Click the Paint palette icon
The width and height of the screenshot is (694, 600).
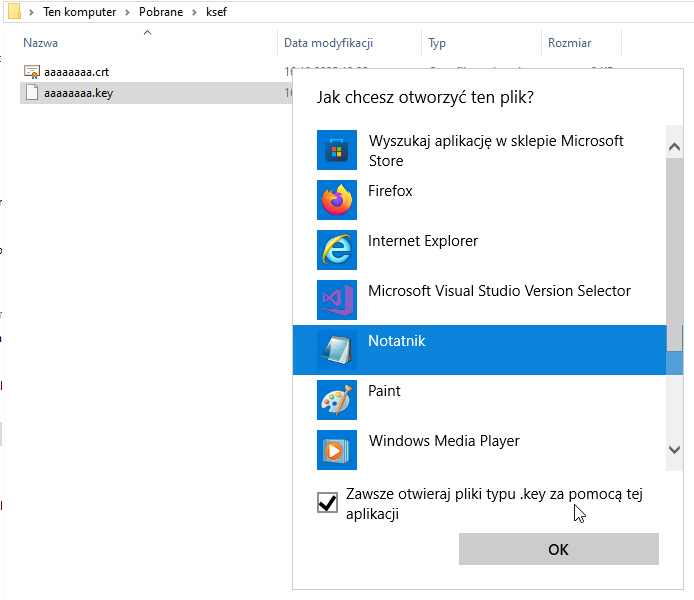pos(337,400)
